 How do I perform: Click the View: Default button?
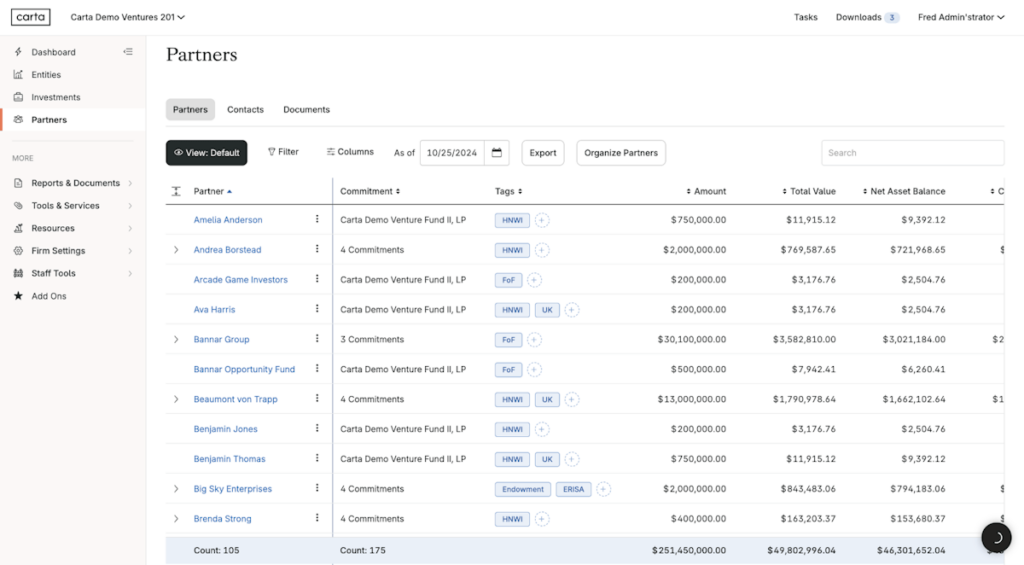click(x=206, y=153)
